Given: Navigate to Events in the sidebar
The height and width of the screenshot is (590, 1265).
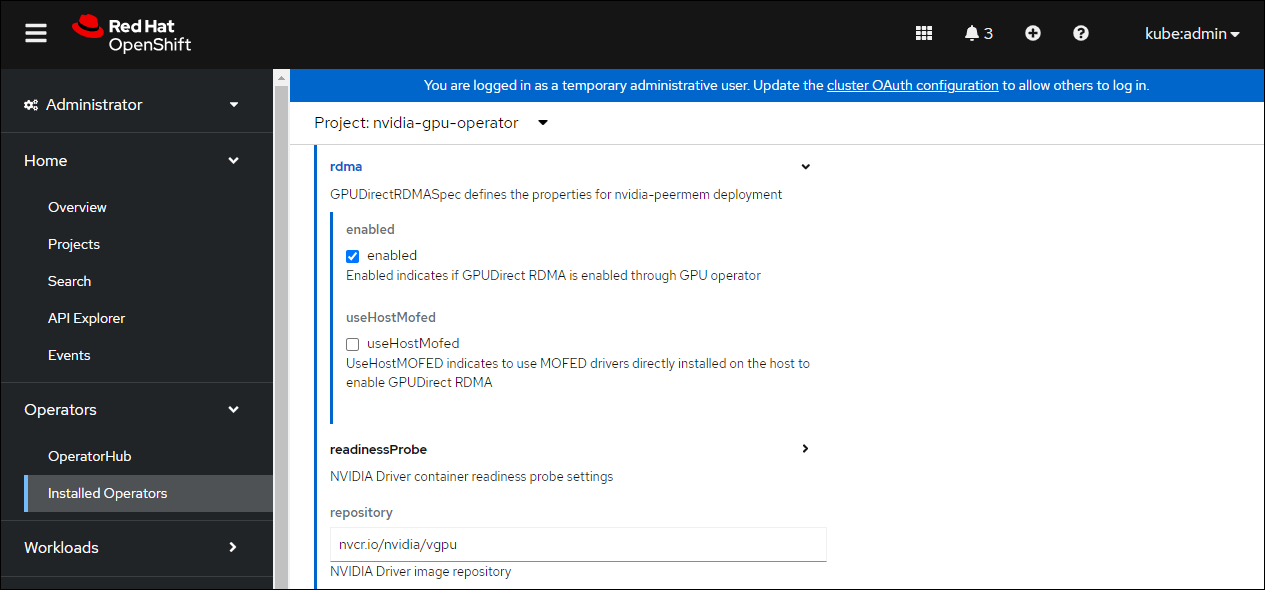Looking at the screenshot, I should coord(69,355).
